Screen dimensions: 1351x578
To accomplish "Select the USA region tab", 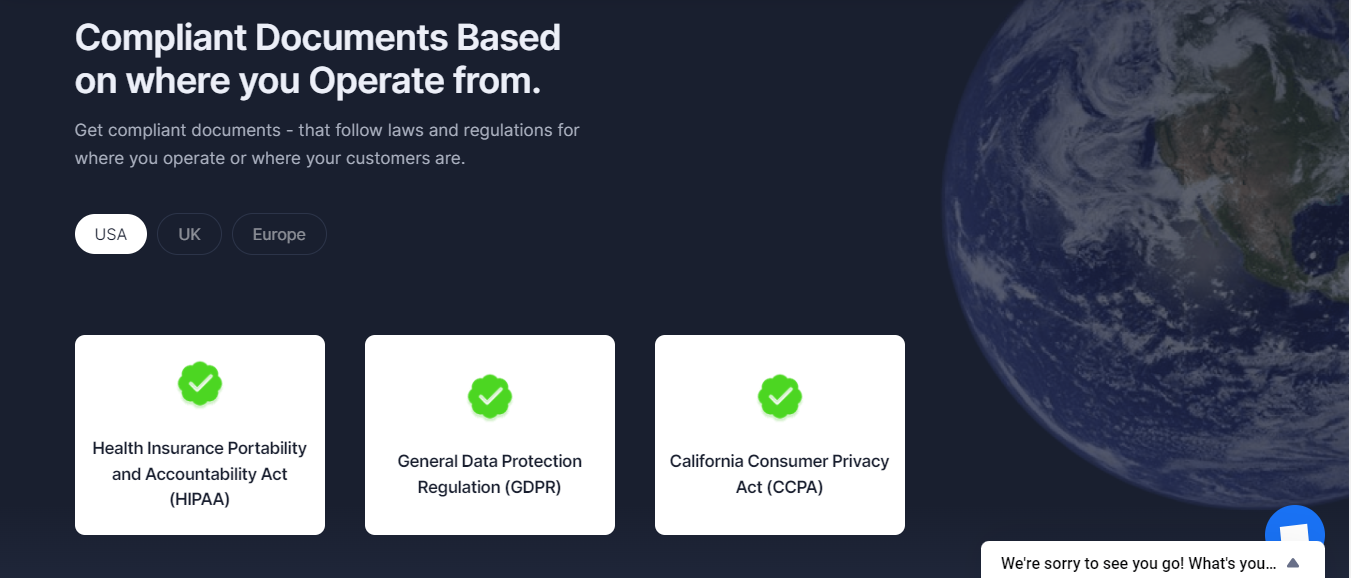I will click(x=111, y=234).
